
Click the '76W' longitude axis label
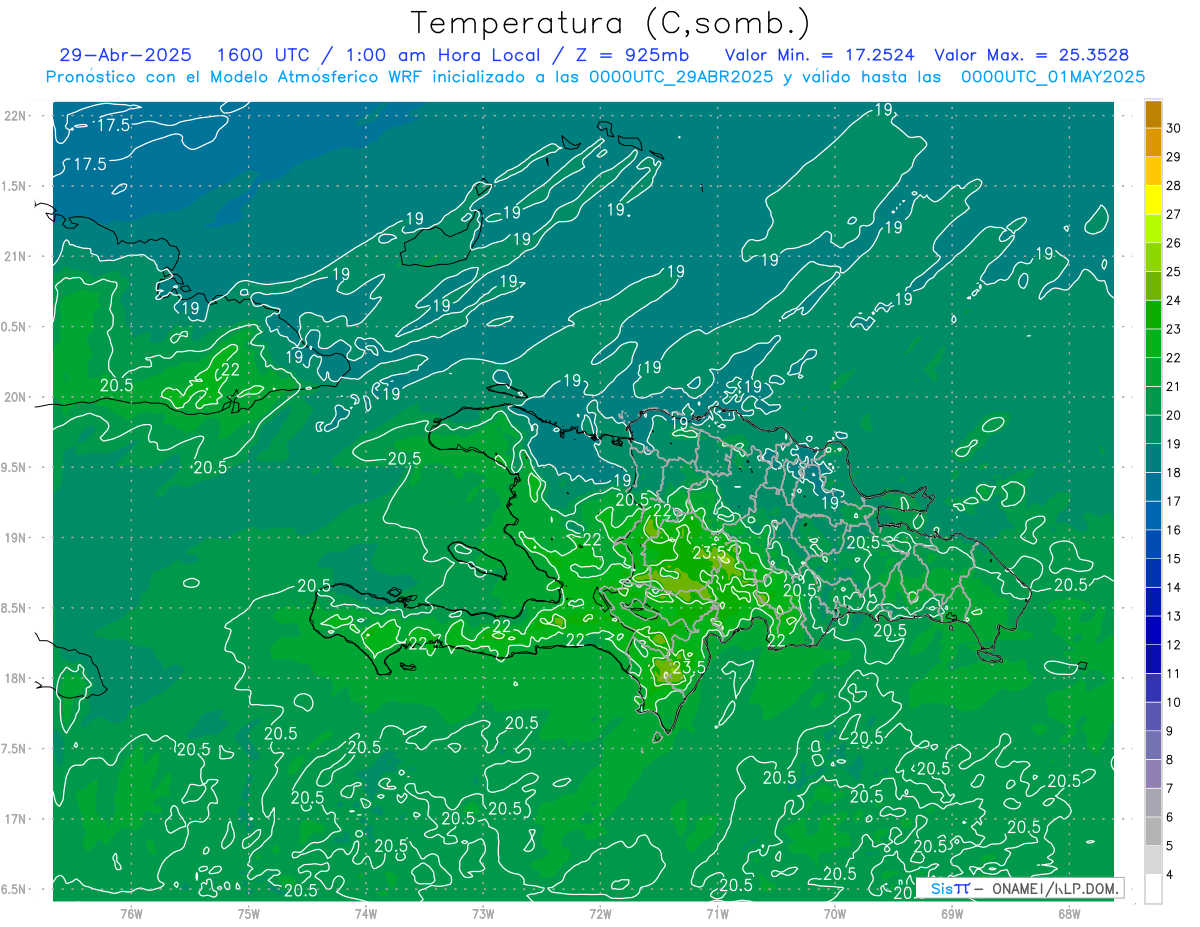pyautogui.click(x=131, y=914)
